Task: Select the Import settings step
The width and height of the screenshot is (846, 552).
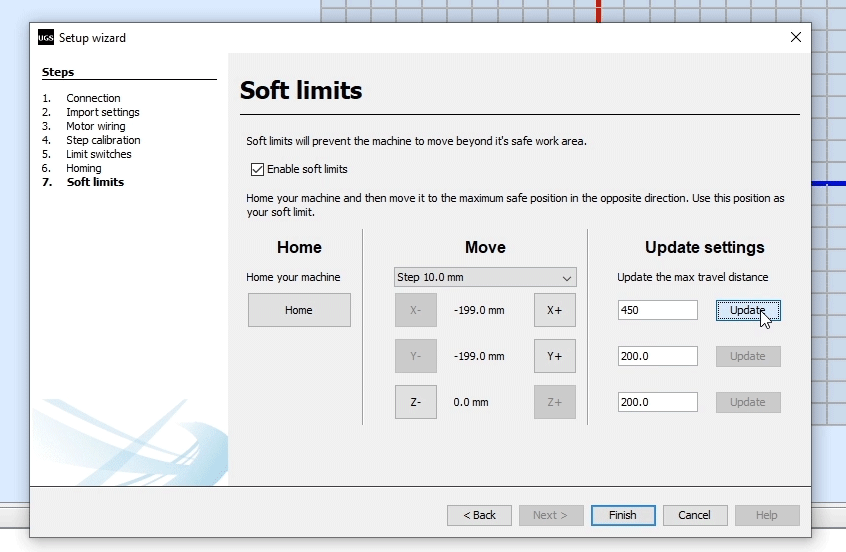Action: [102, 112]
